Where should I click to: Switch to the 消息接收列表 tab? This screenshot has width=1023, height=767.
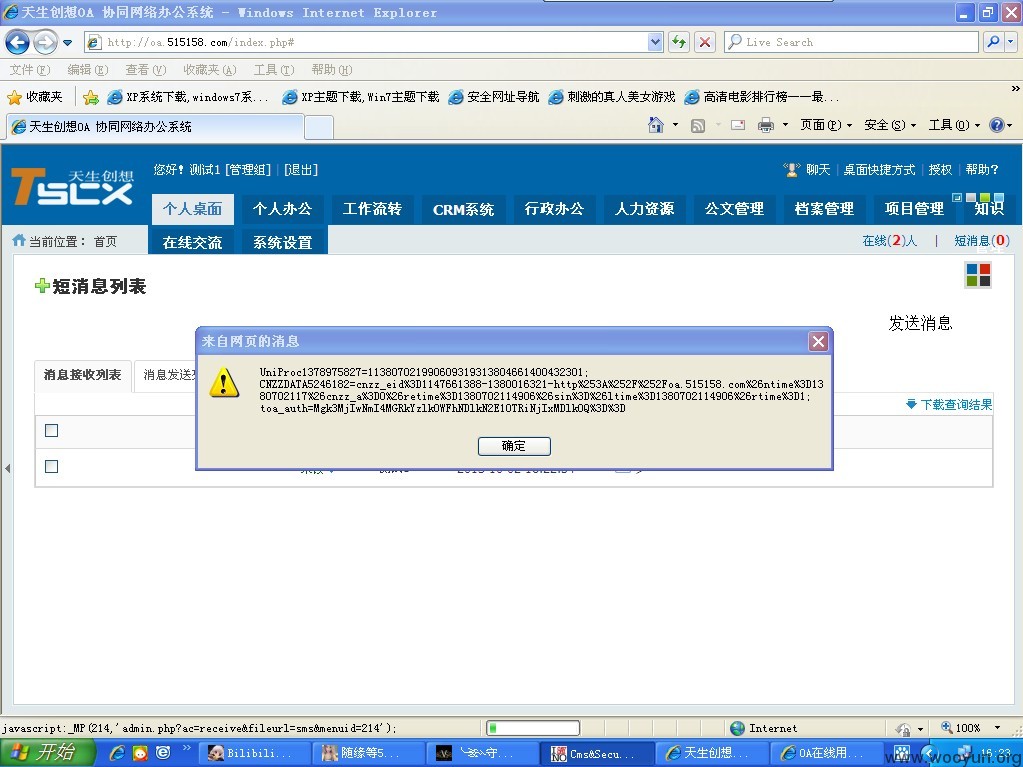click(83, 375)
